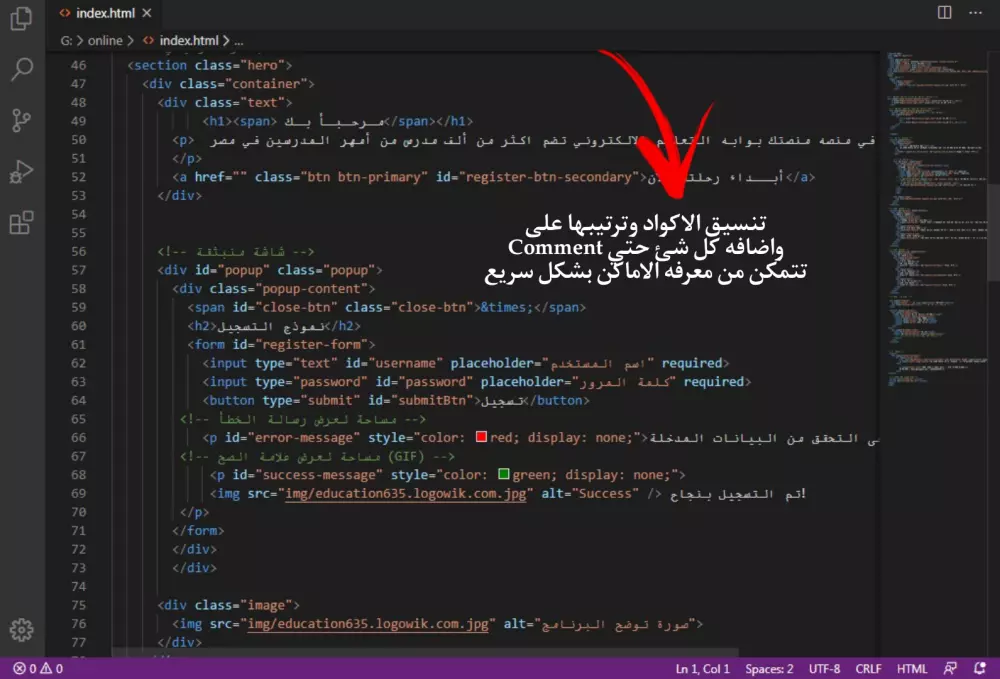The height and width of the screenshot is (679, 1000).
Task: Click the feedback smiley icon
Action: [x=949, y=668]
